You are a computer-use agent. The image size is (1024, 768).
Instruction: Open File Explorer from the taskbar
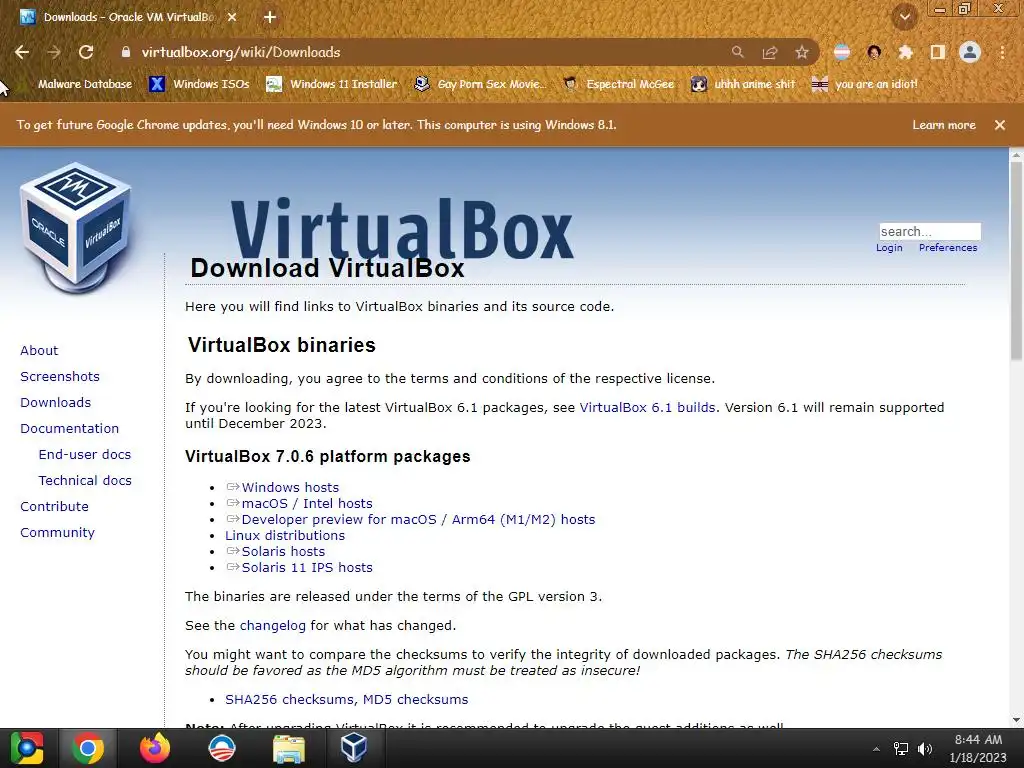[288, 748]
